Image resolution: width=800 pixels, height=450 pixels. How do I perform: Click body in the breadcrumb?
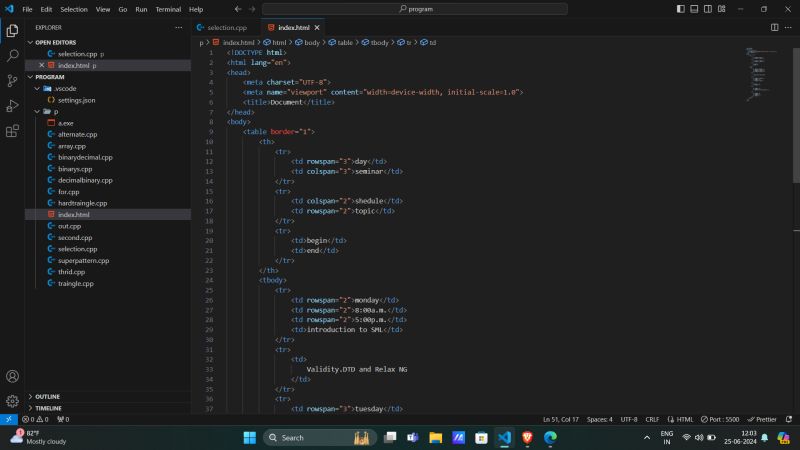point(311,42)
